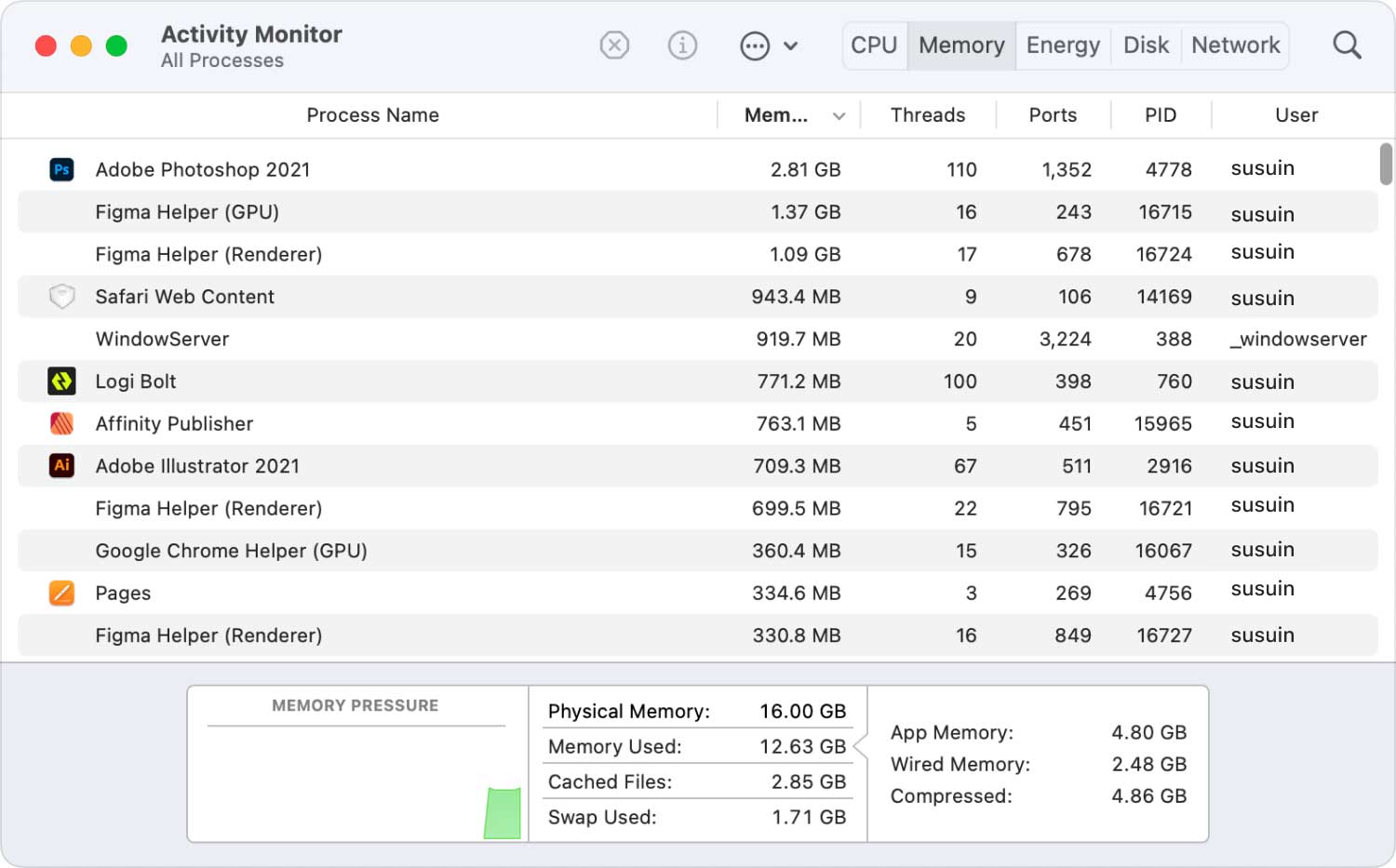The height and width of the screenshot is (868, 1396).
Task: Click the stop process icon
Action: pyautogui.click(x=614, y=45)
